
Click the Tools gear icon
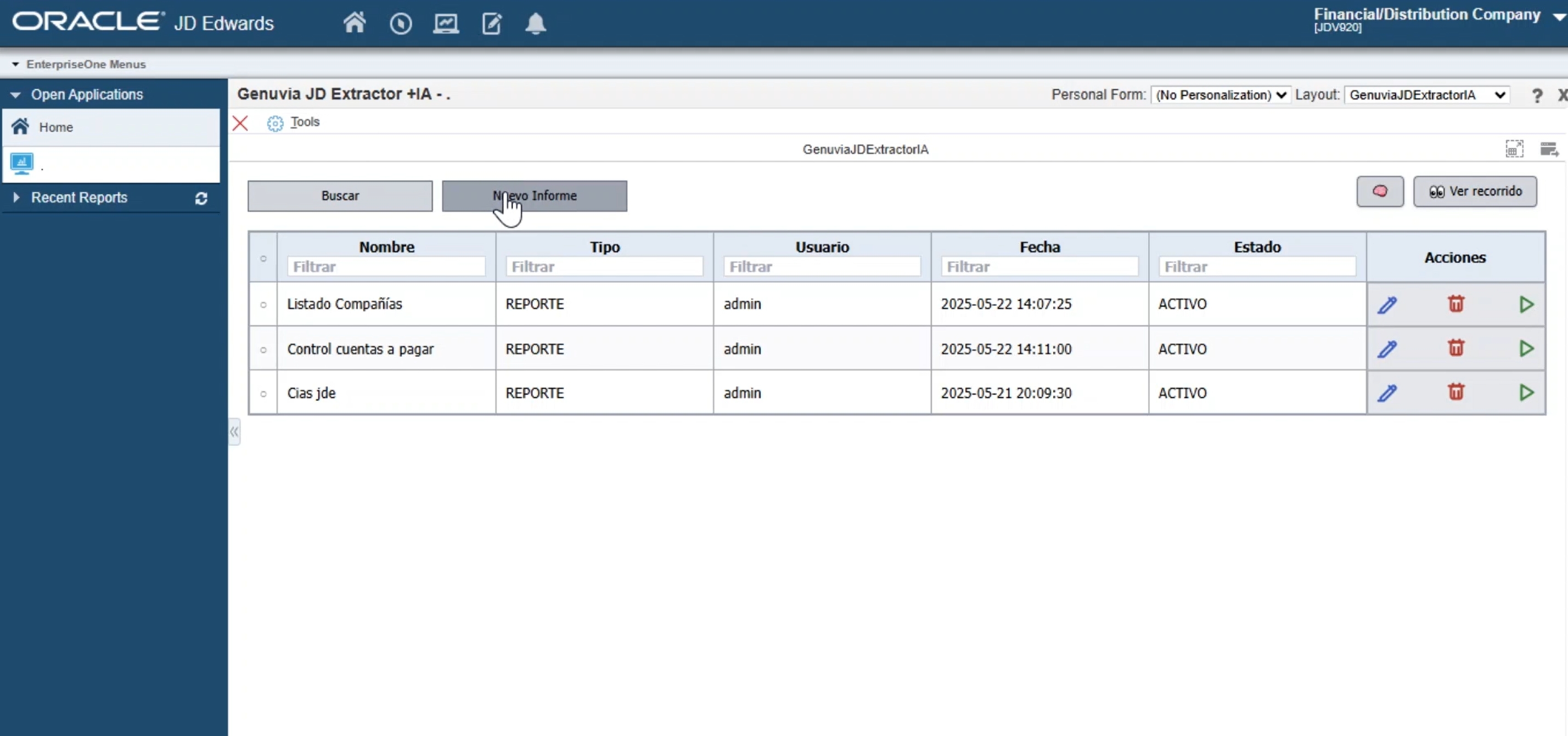click(x=275, y=123)
